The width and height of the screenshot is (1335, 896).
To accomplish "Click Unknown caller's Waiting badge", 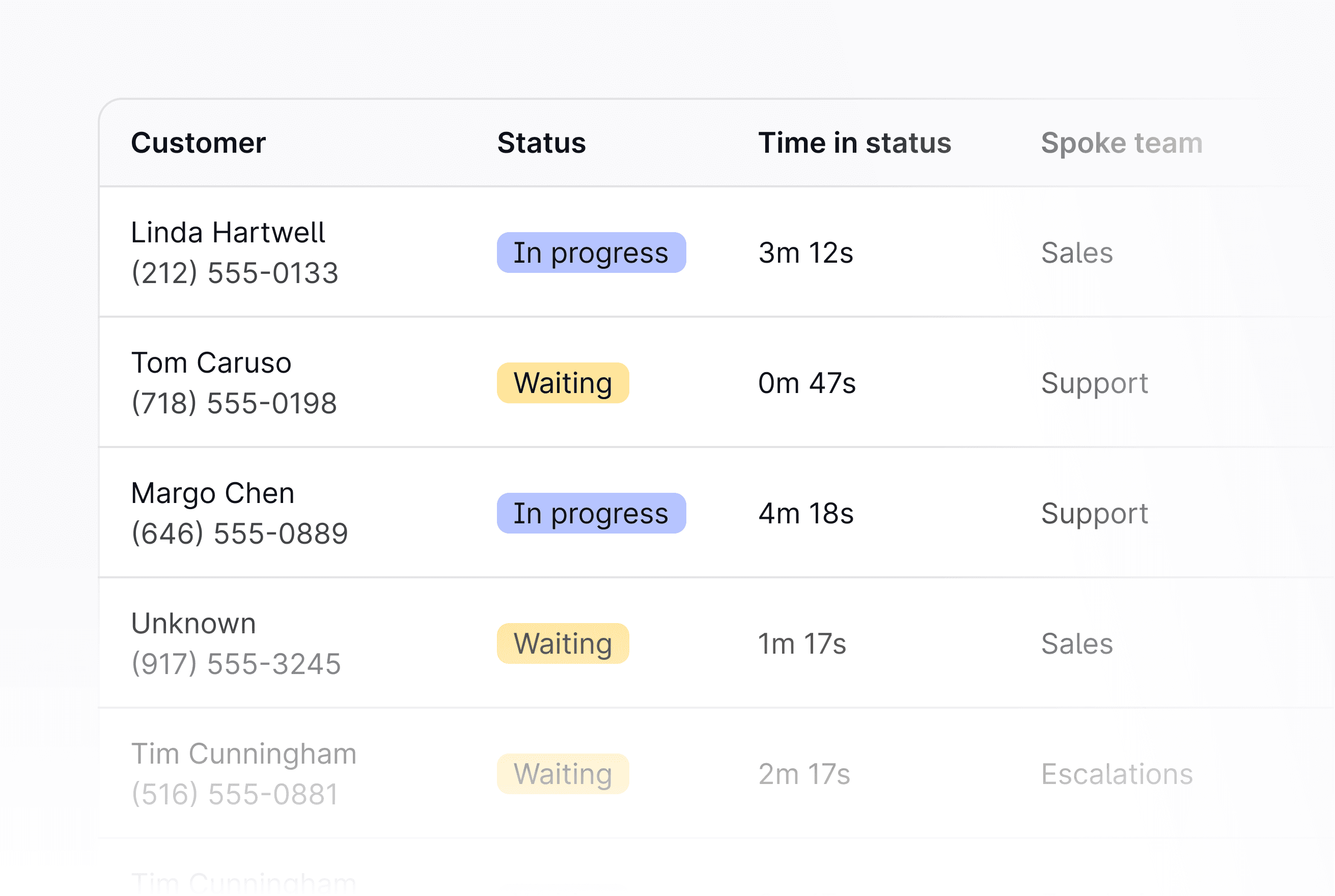I will point(562,643).
